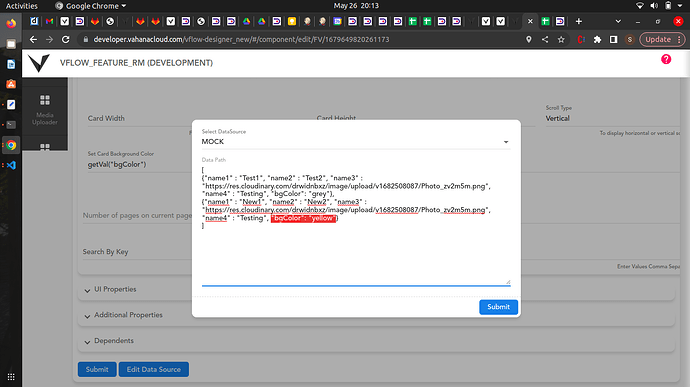
Task: Open a new Chrome tab
Action: (579, 21)
